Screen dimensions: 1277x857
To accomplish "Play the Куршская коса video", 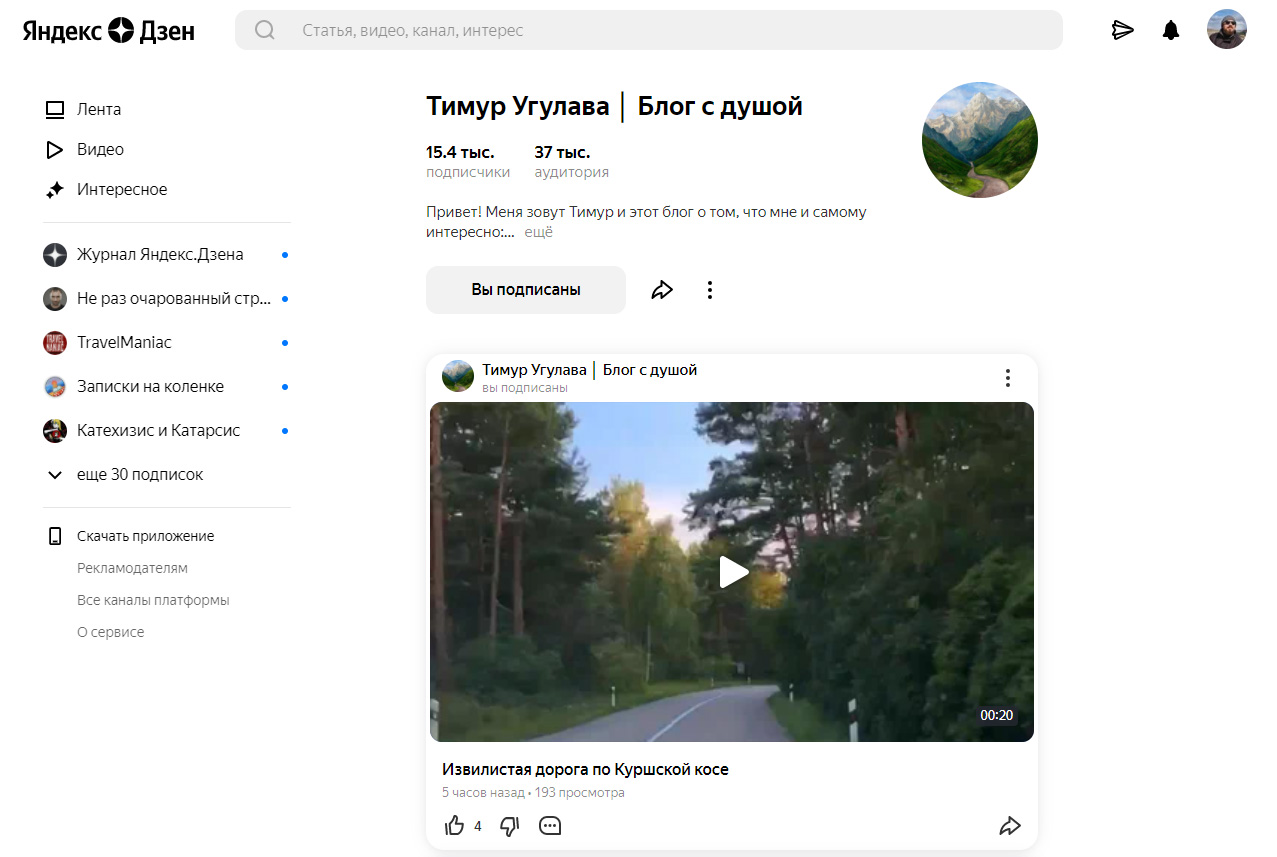I will click(x=733, y=572).
